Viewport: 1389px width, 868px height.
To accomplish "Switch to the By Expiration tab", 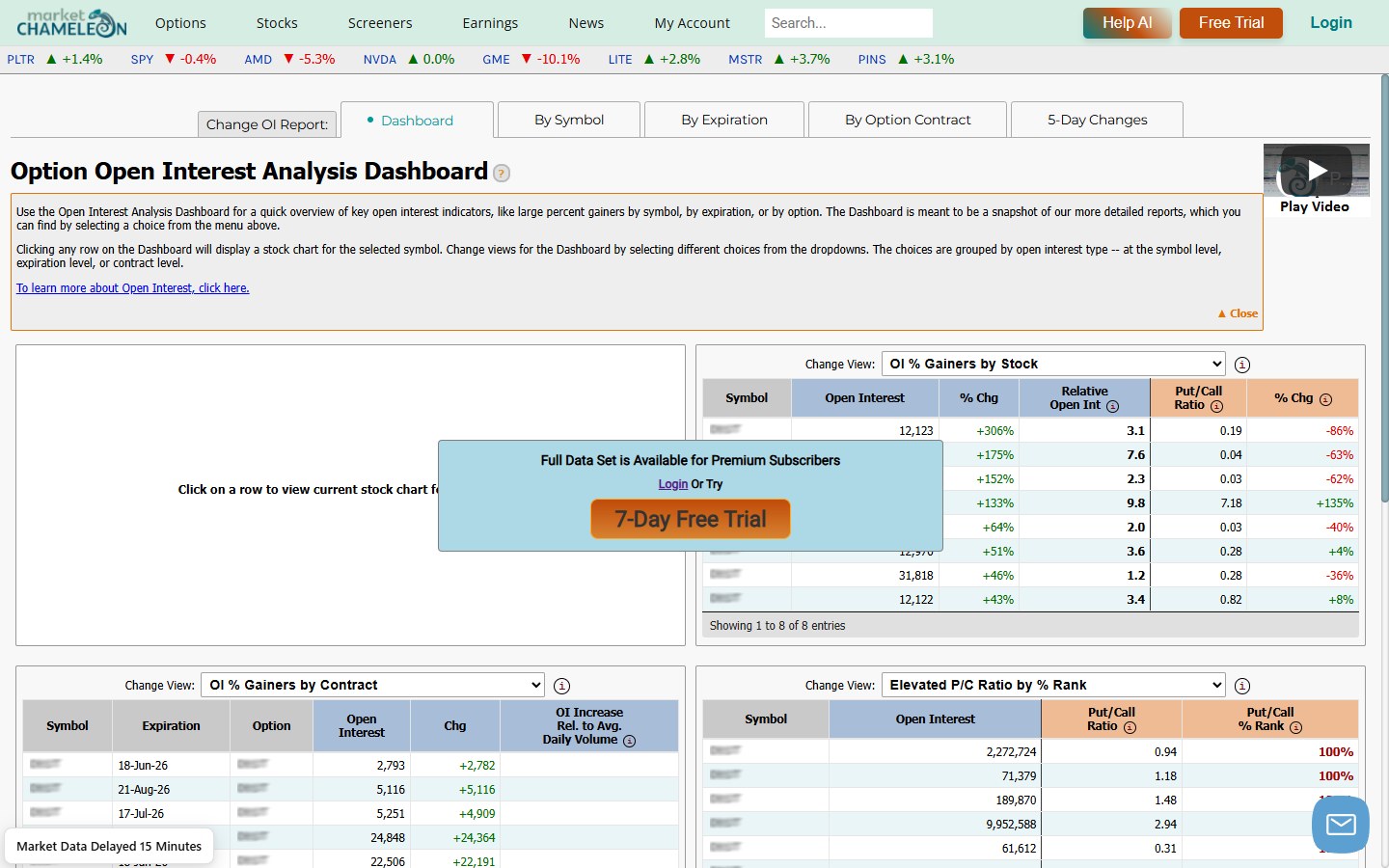I will click(724, 120).
